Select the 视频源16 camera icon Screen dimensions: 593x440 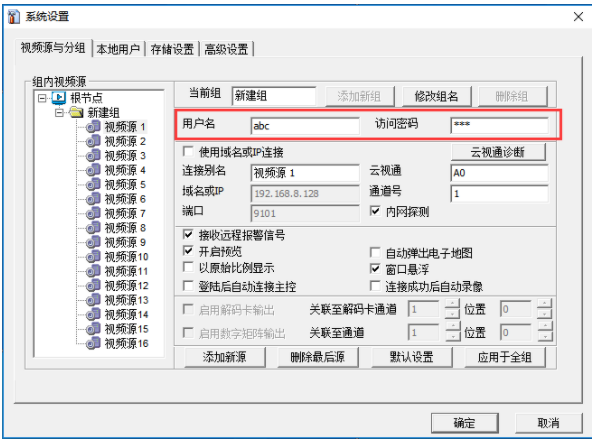(93, 344)
